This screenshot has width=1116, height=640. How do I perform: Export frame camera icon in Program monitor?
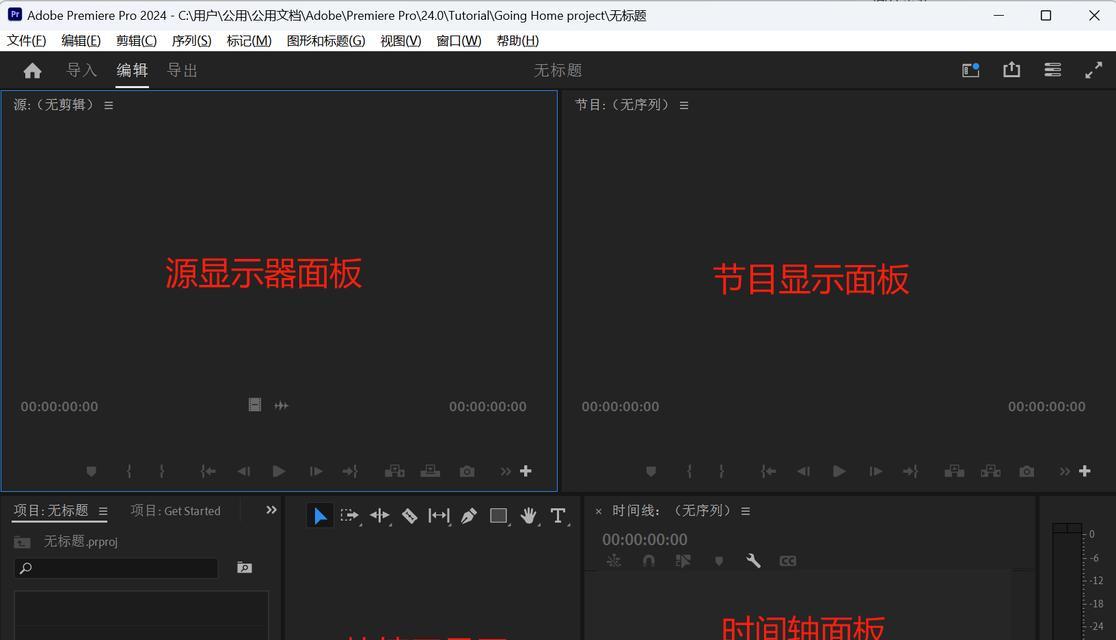1026,471
